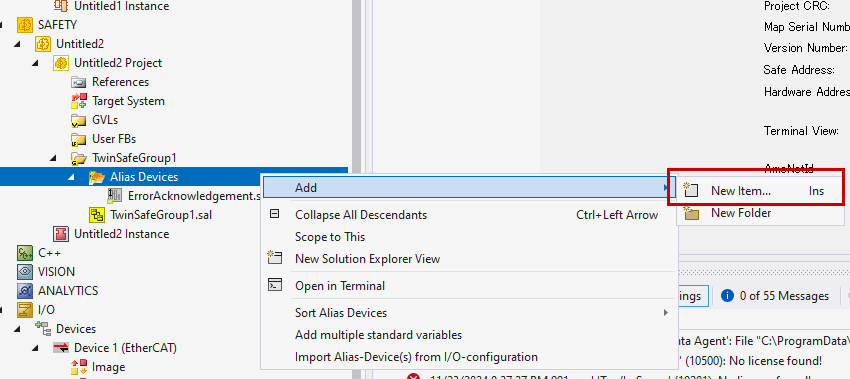Click the ErrorAcknowledgement alias device icon
The height and width of the screenshot is (379, 850).
pos(114,196)
